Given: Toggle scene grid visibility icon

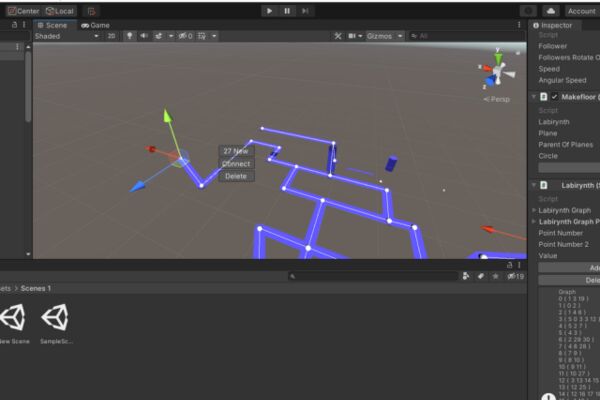Looking at the screenshot, I should tap(202, 36).
